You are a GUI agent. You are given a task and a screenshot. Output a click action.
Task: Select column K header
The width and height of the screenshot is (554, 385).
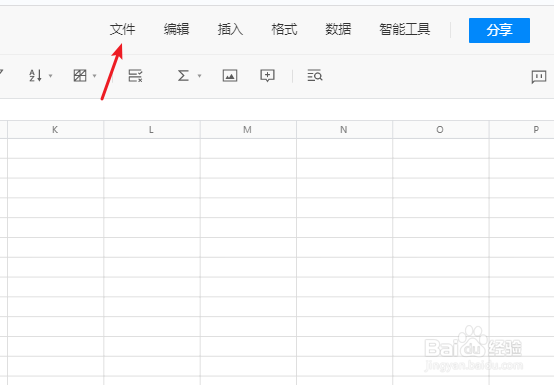[x=55, y=130]
